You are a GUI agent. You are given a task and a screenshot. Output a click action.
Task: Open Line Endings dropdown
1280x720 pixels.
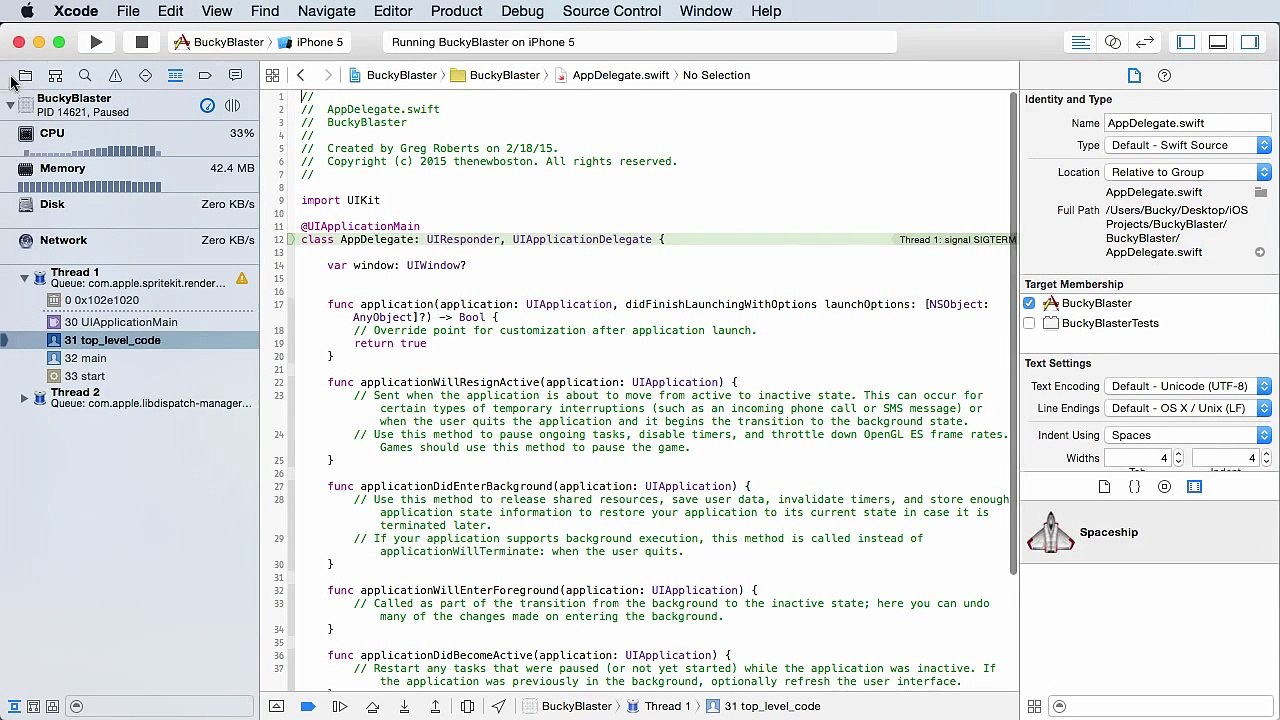tap(1188, 408)
